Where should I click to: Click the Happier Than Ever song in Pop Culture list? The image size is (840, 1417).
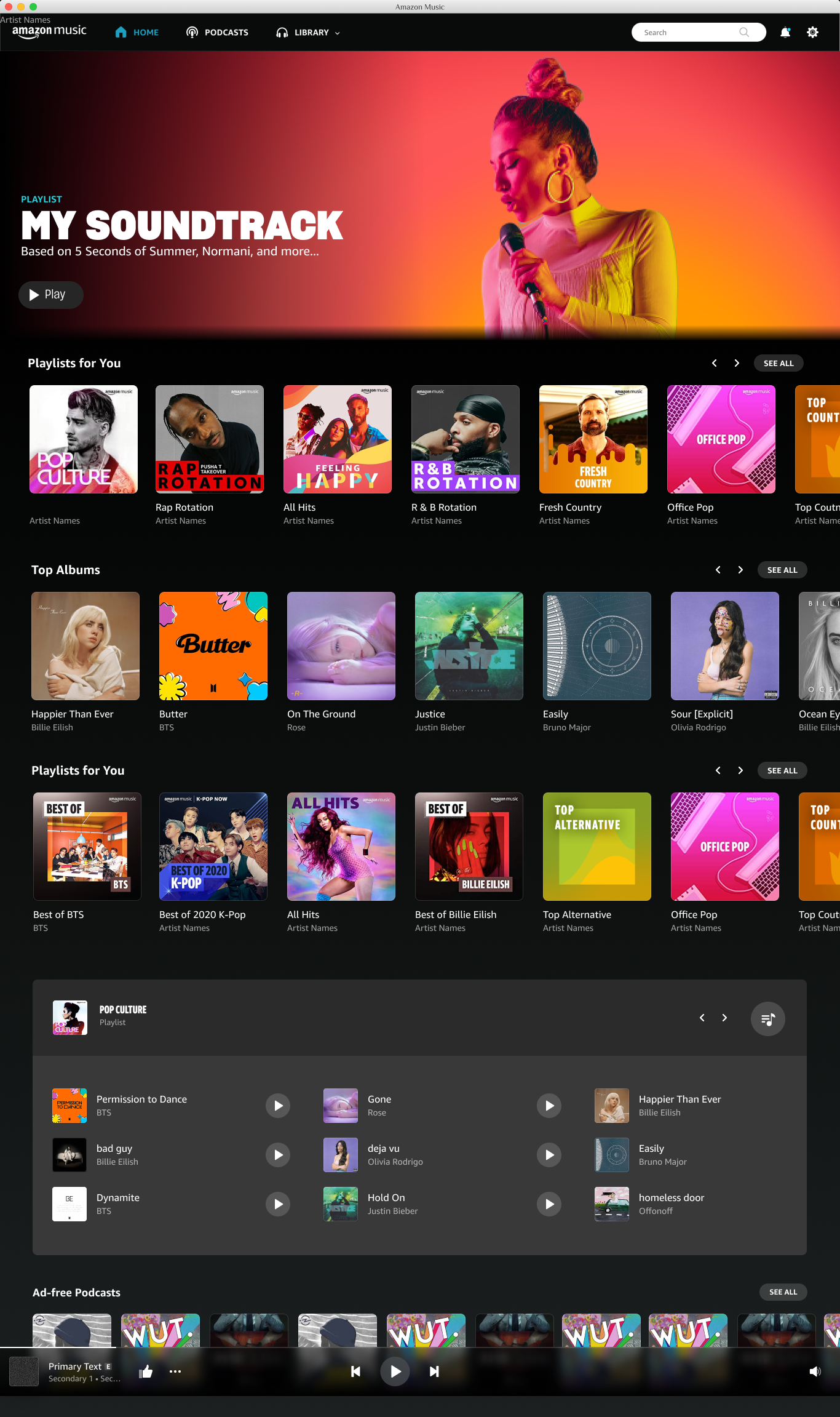(680, 1100)
